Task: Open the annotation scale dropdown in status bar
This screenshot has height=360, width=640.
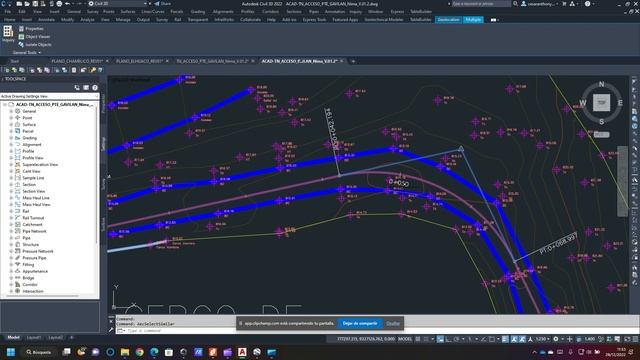Action: point(542,339)
